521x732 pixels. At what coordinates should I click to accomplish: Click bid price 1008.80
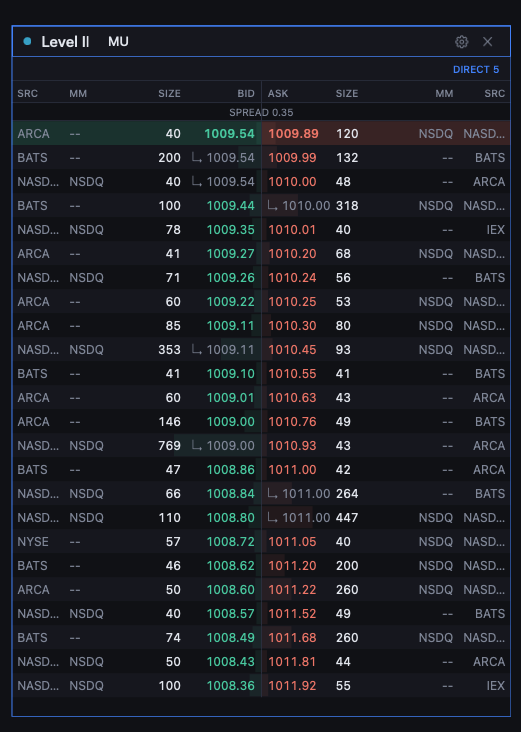pos(231,518)
